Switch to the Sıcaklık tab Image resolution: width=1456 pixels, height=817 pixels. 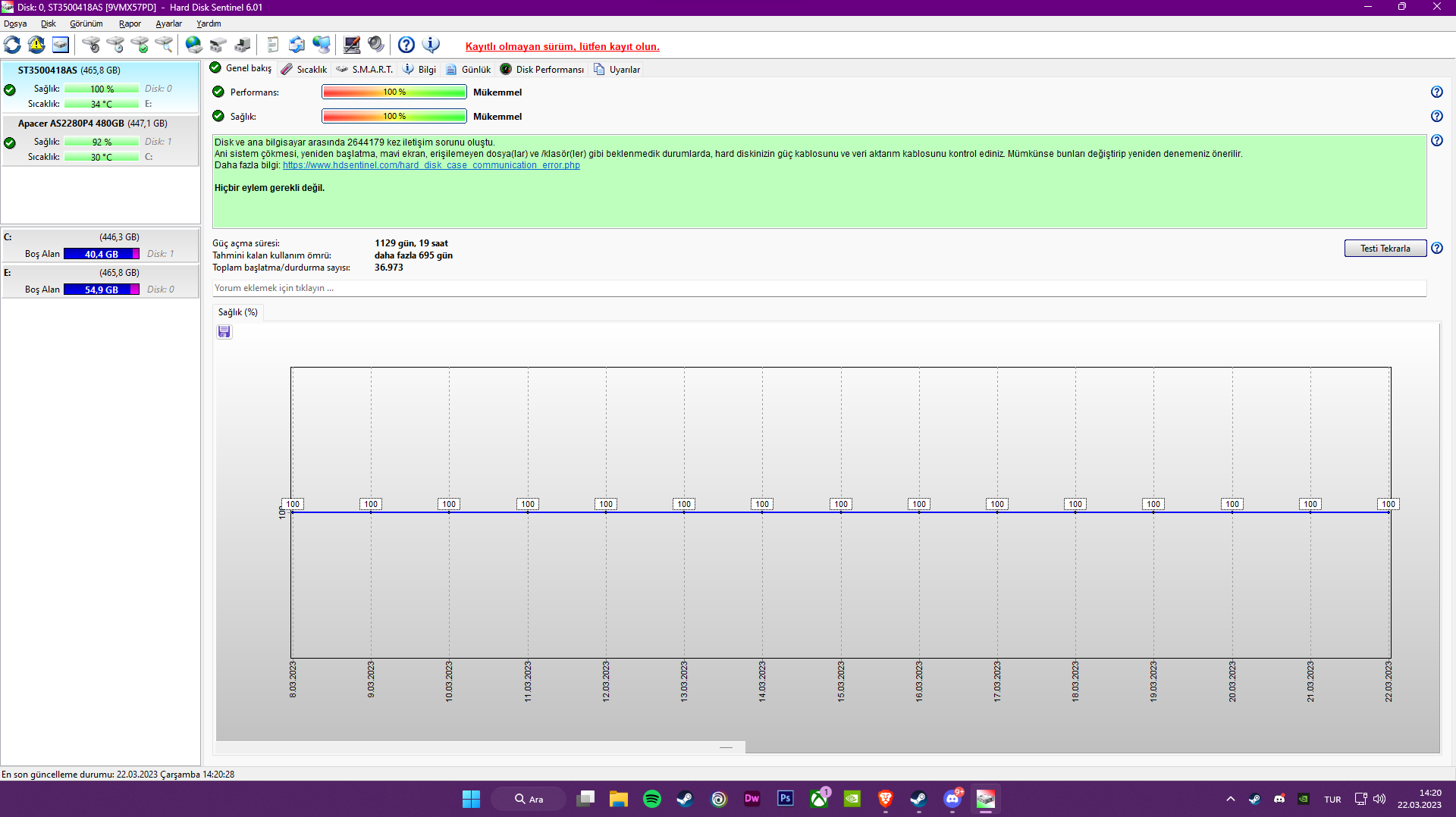click(x=304, y=69)
